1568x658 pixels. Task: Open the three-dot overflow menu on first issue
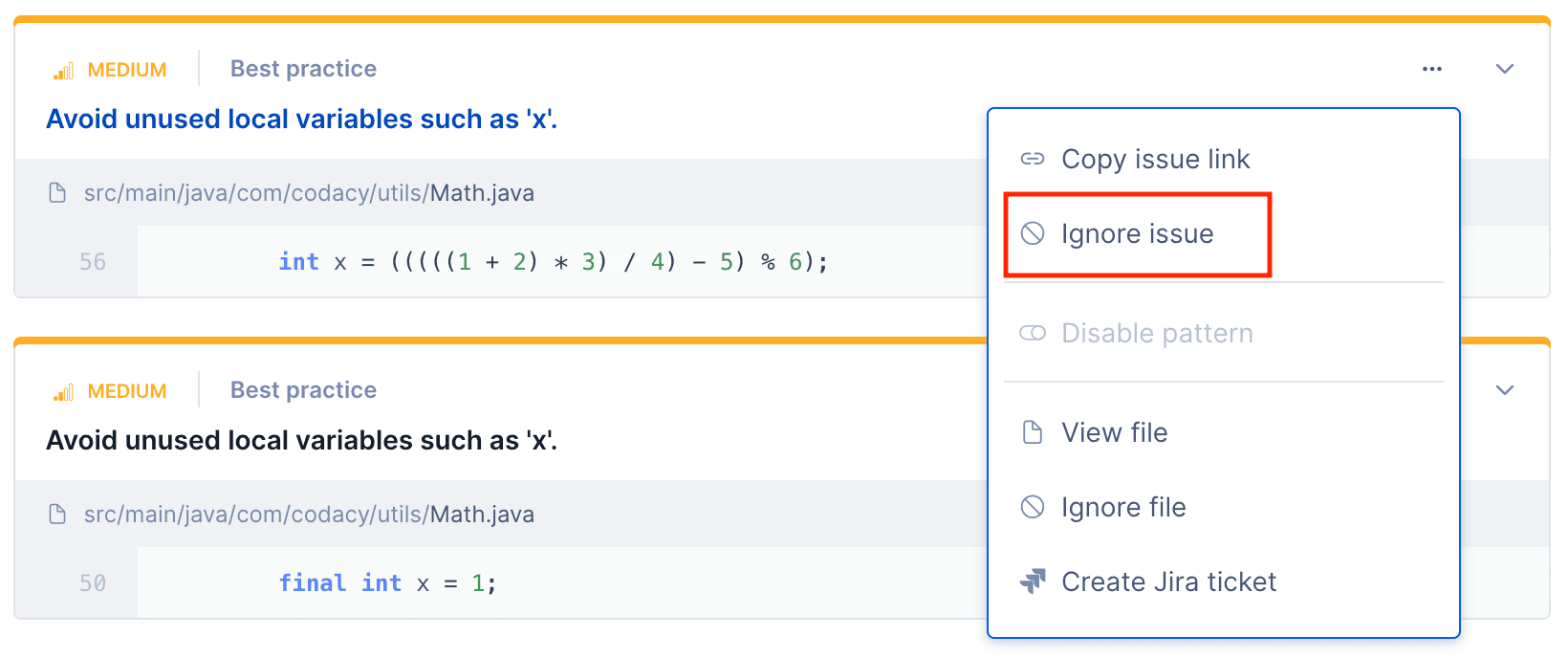pos(1431,69)
